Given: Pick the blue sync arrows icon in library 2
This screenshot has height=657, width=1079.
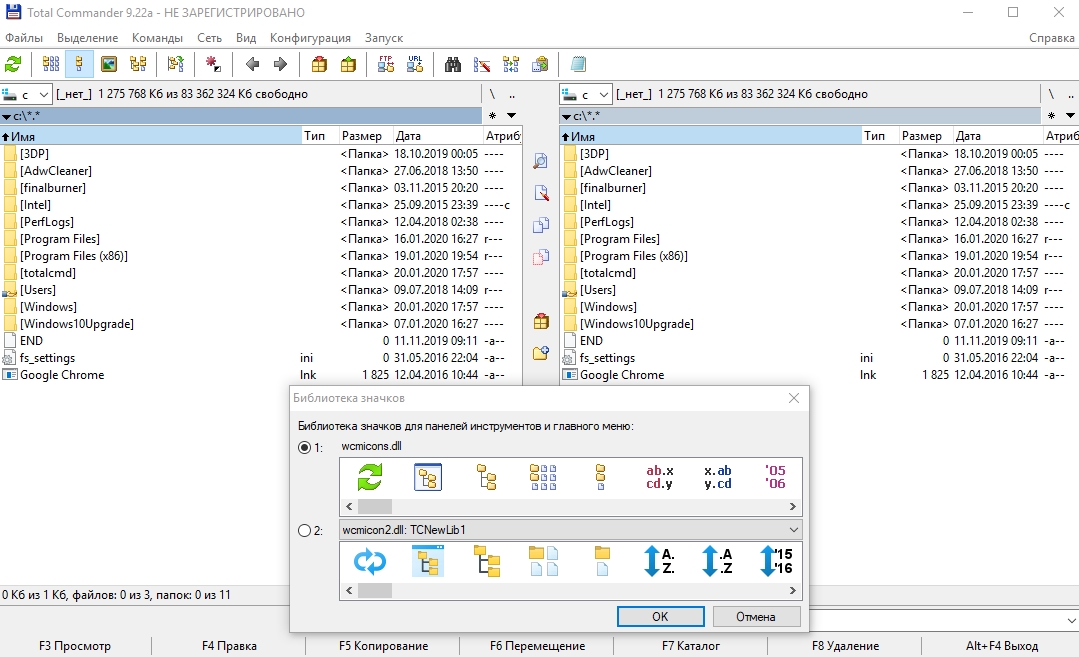Looking at the screenshot, I should [x=370, y=562].
